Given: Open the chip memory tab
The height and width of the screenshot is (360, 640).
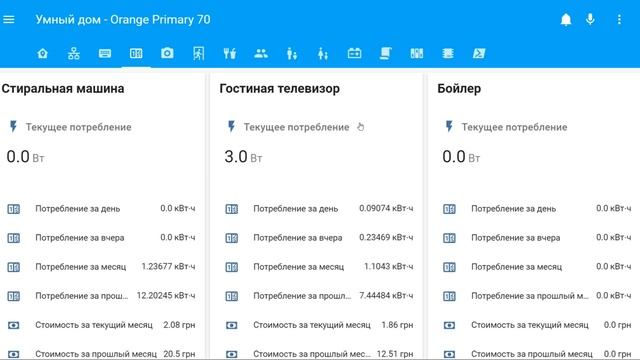Looking at the screenshot, I should (448, 53).
